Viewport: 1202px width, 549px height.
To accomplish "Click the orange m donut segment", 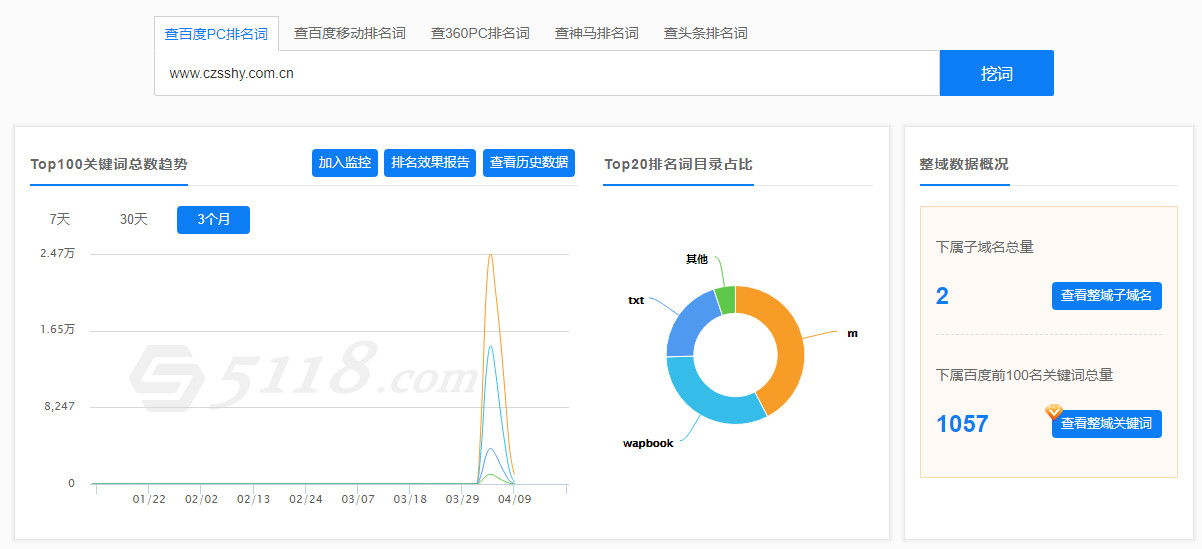I will 787,345.
